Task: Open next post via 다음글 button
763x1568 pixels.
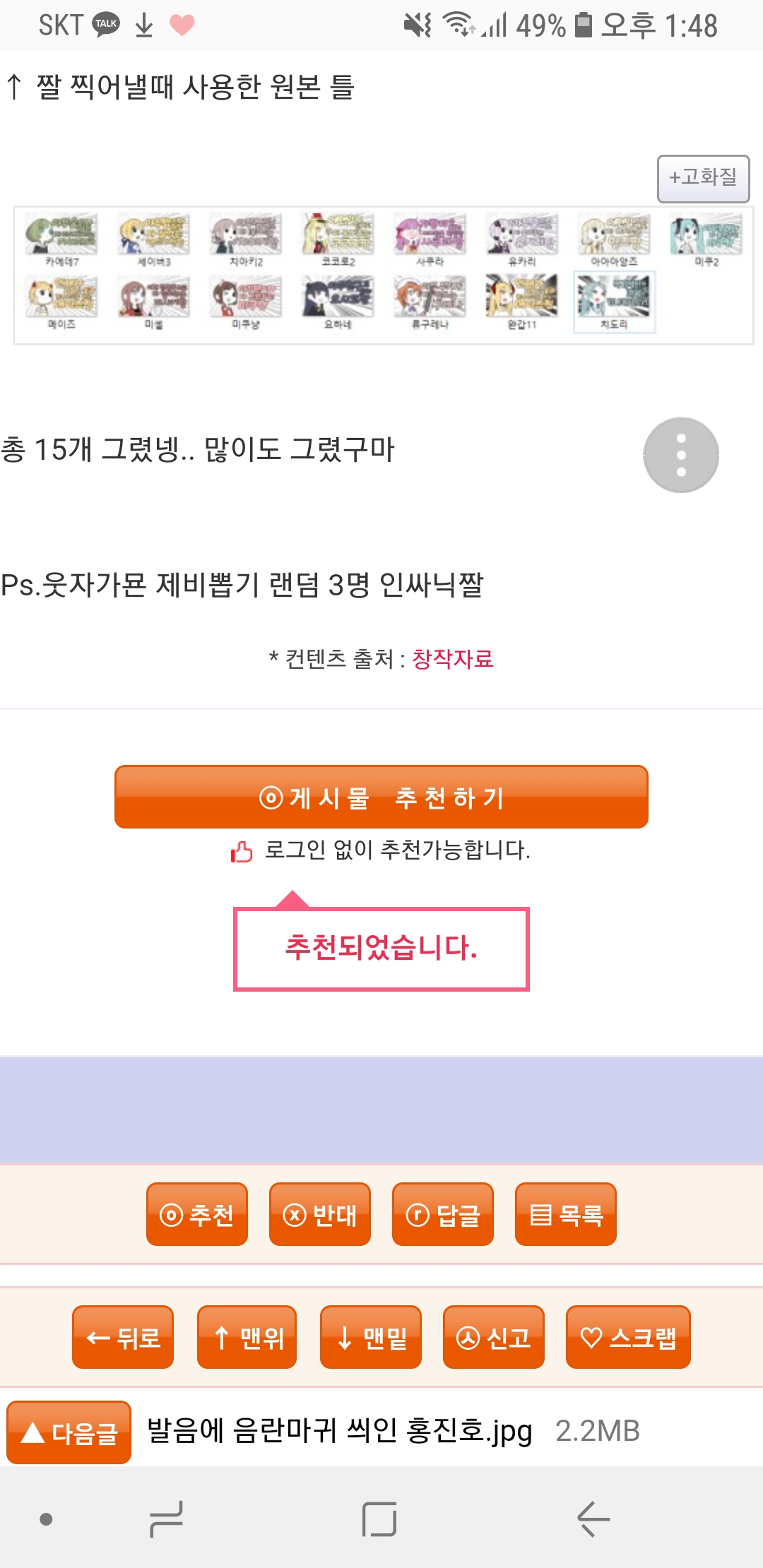Action: 69,1432
